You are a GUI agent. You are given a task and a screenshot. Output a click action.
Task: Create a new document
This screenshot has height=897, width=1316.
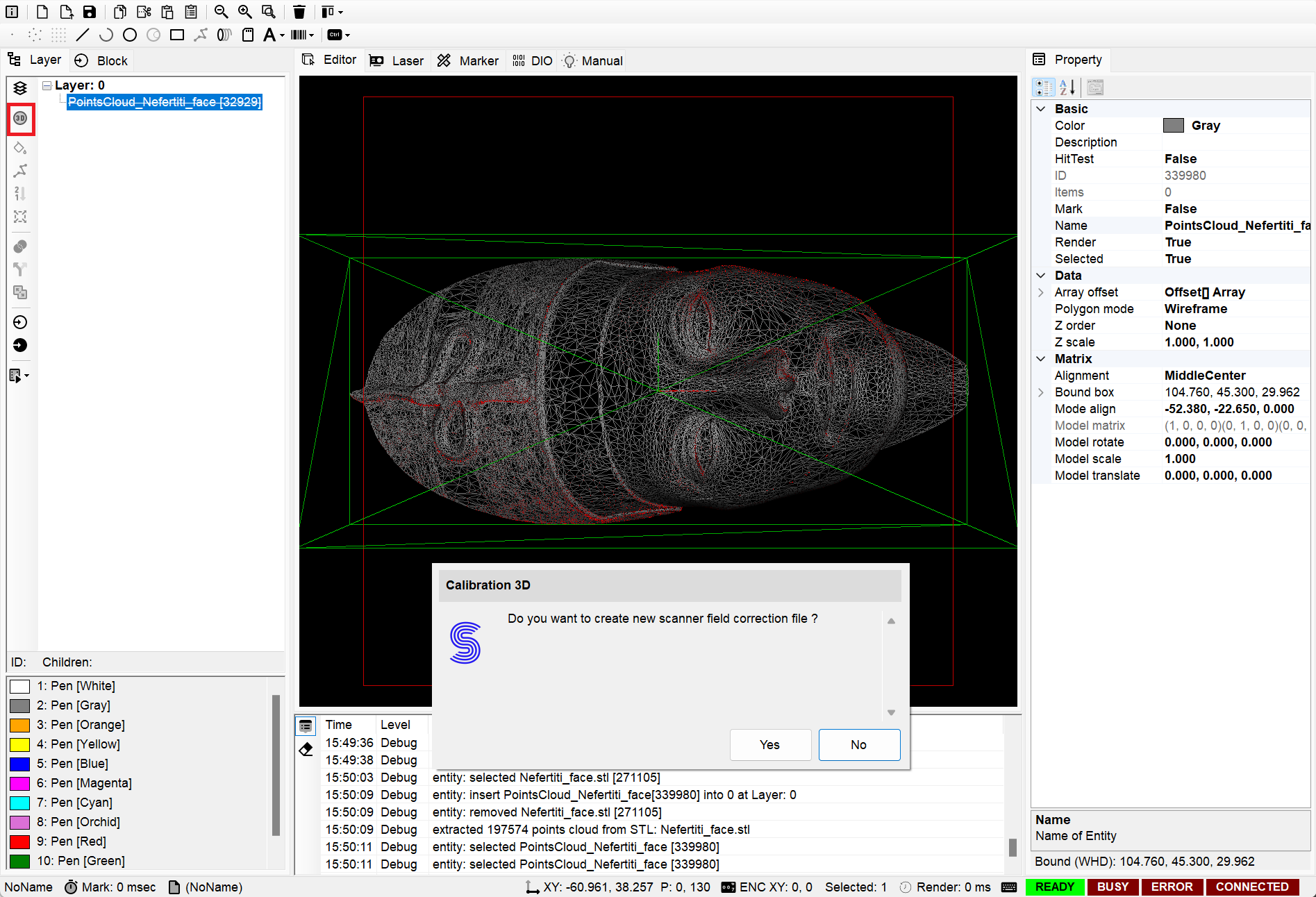[42, 12]
